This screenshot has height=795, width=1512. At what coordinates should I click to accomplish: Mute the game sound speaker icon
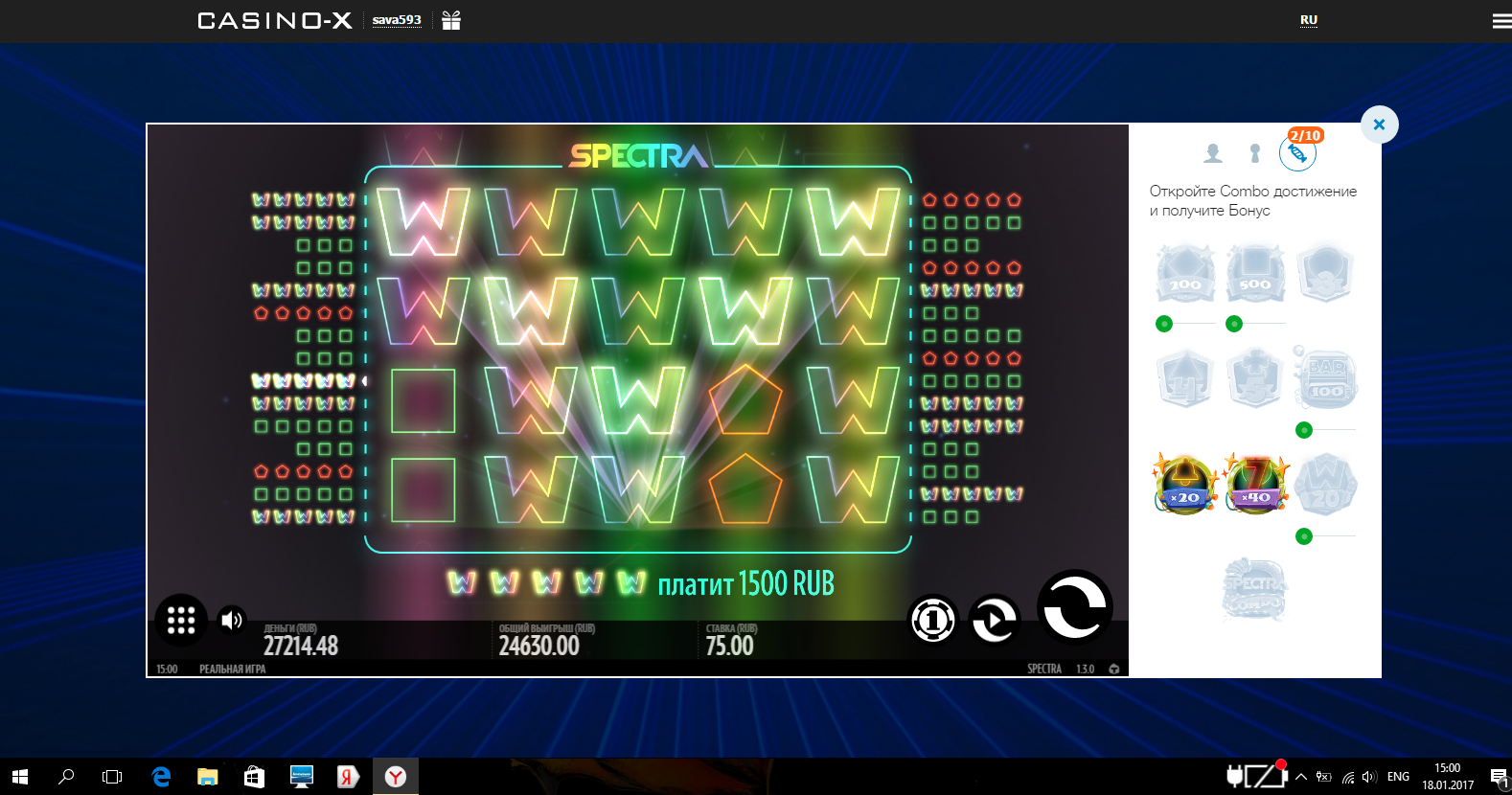[232, 620]
